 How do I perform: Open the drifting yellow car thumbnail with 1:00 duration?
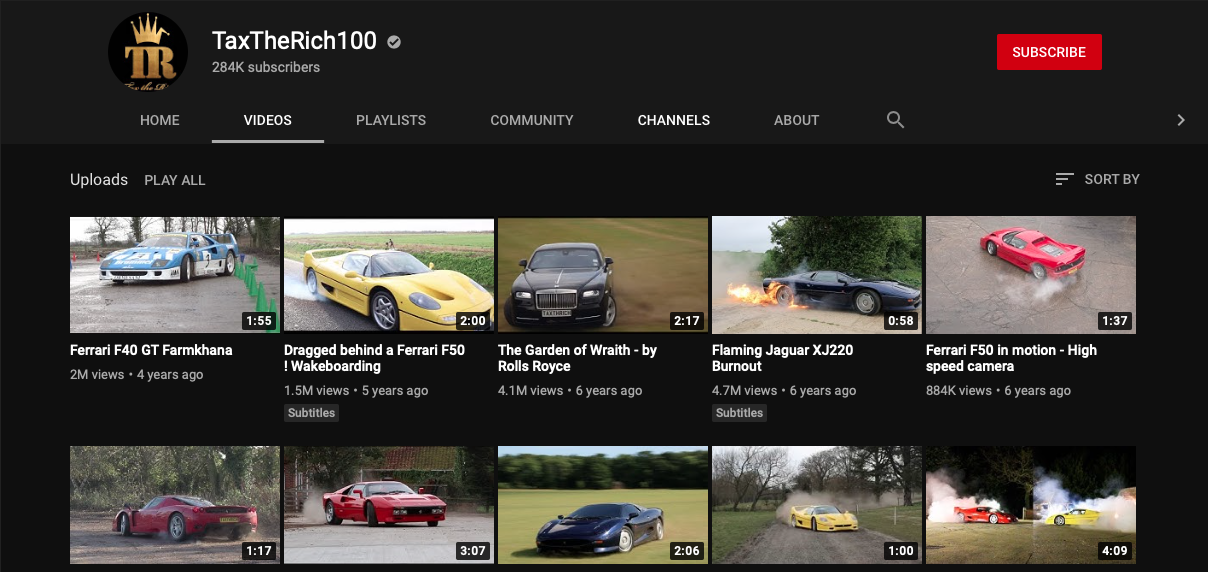[817, 504]
